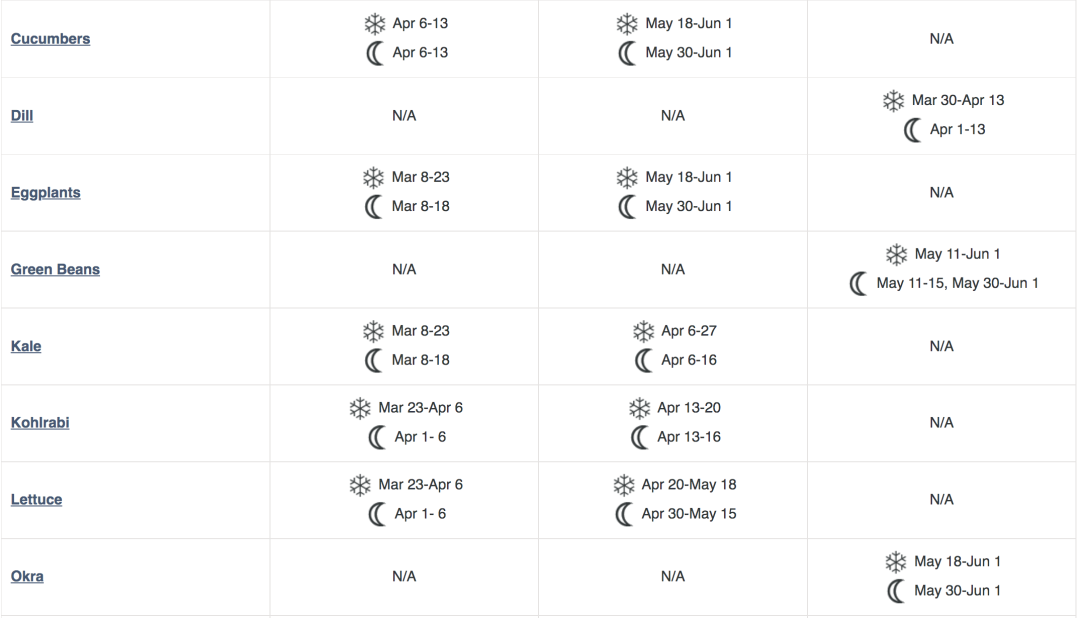Screen dimensions: 1080x618
Task: Click snowflake icon beside Kohlrabi Apr 13-20
Action: [639, 408]
